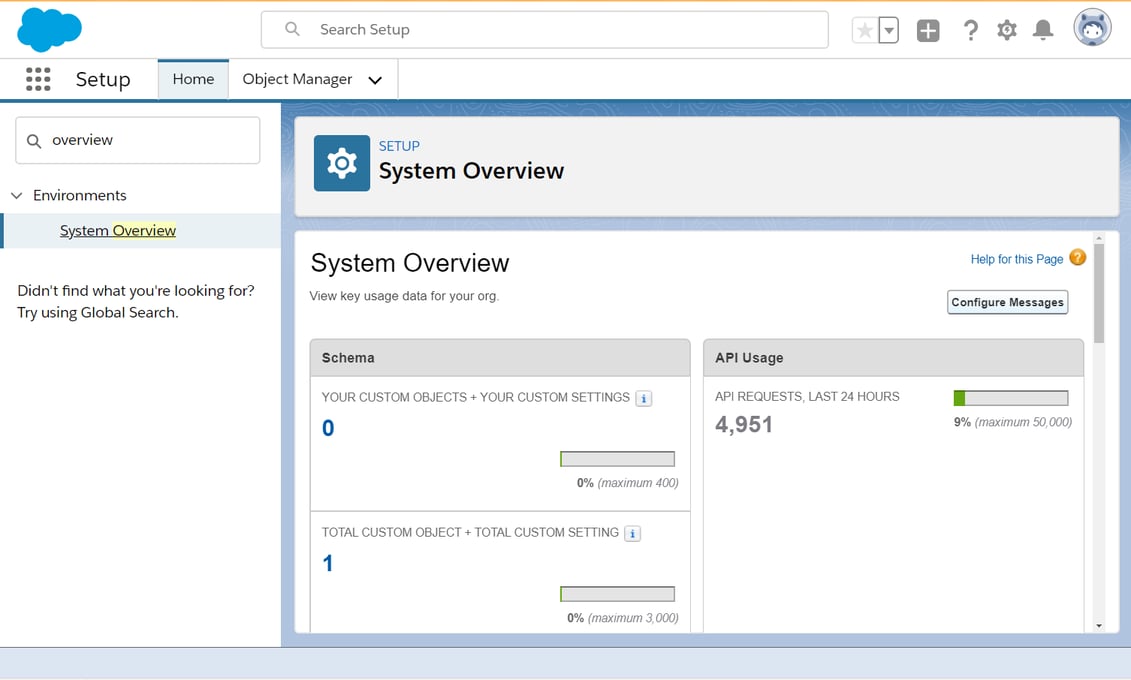View notifications via the bell icon
The width and height of the screenshot is (1131, 680).
click(x=1042, y=29)
